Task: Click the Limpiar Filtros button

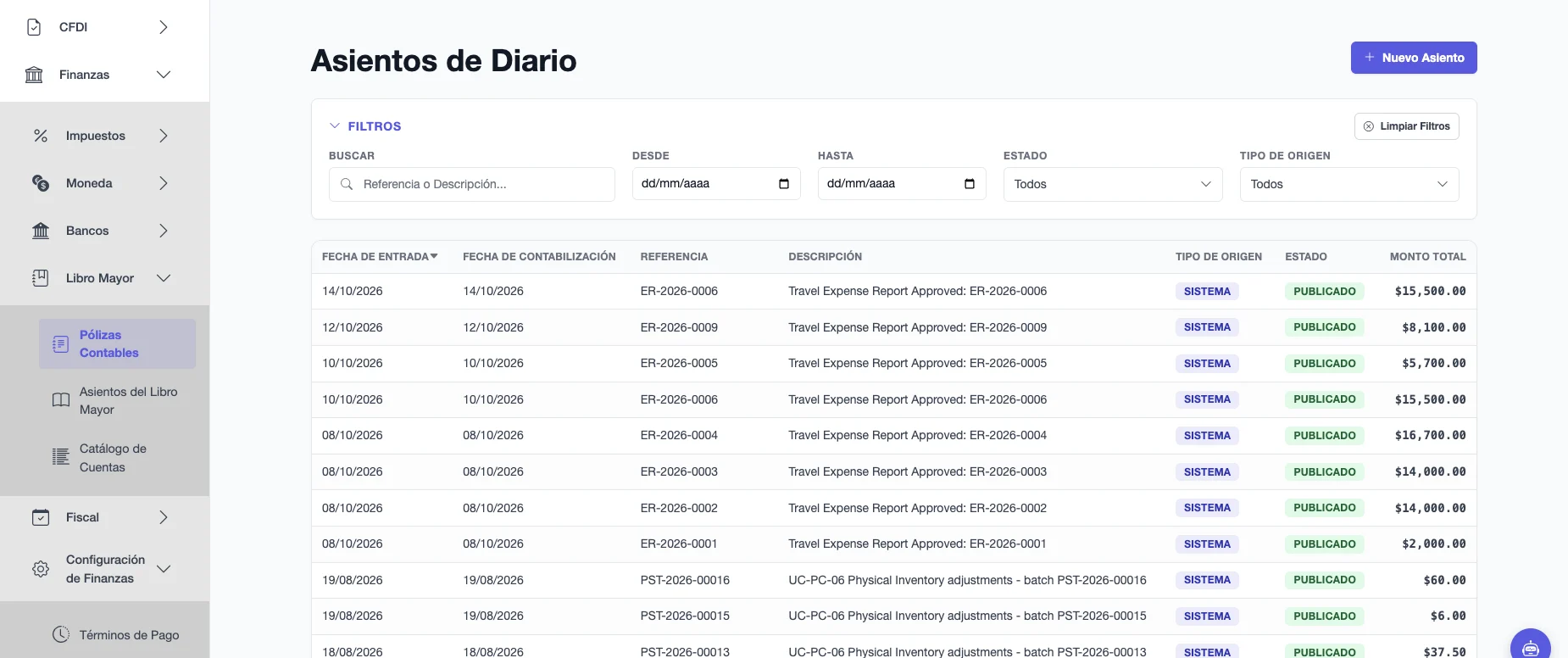Action: (x=1407, y=126)
